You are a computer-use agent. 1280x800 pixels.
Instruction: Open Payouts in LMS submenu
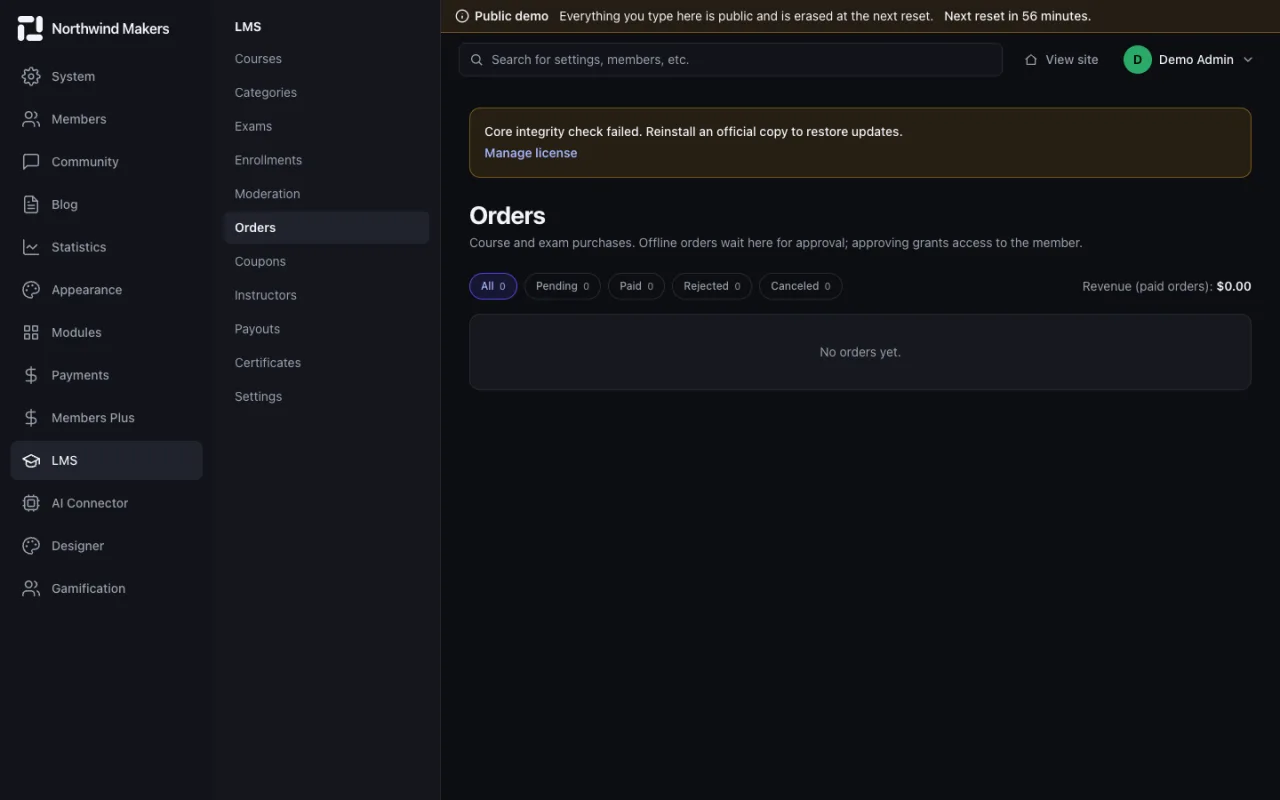coord(326,329)
